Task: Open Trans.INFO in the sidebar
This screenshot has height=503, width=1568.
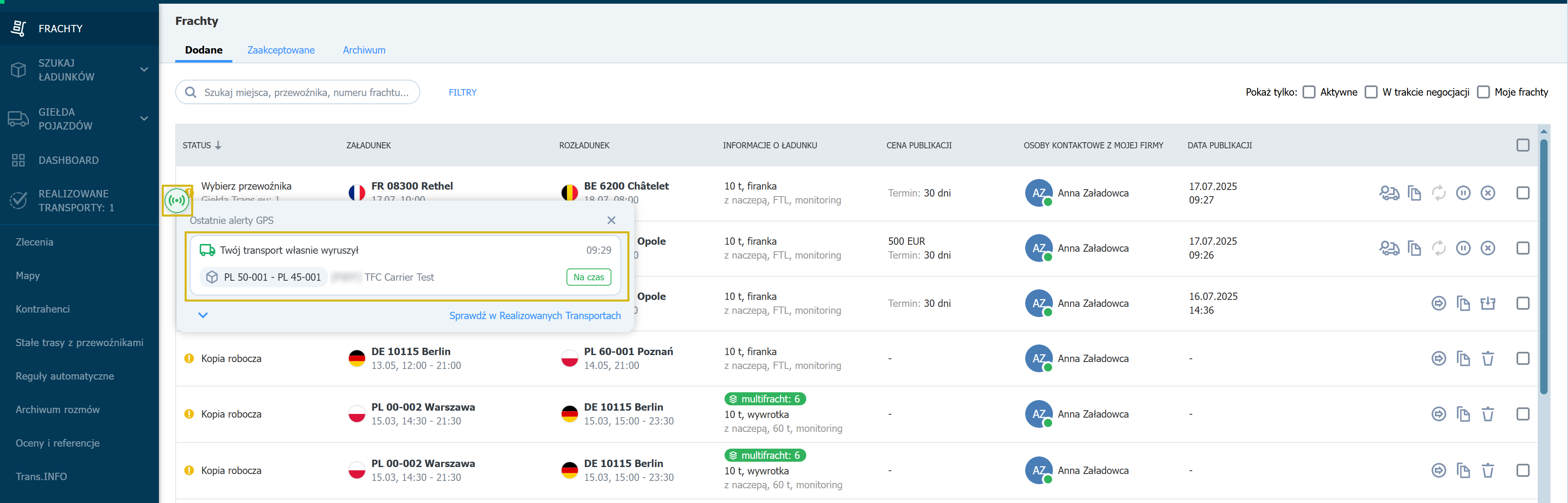Action: tap(41, 476)
